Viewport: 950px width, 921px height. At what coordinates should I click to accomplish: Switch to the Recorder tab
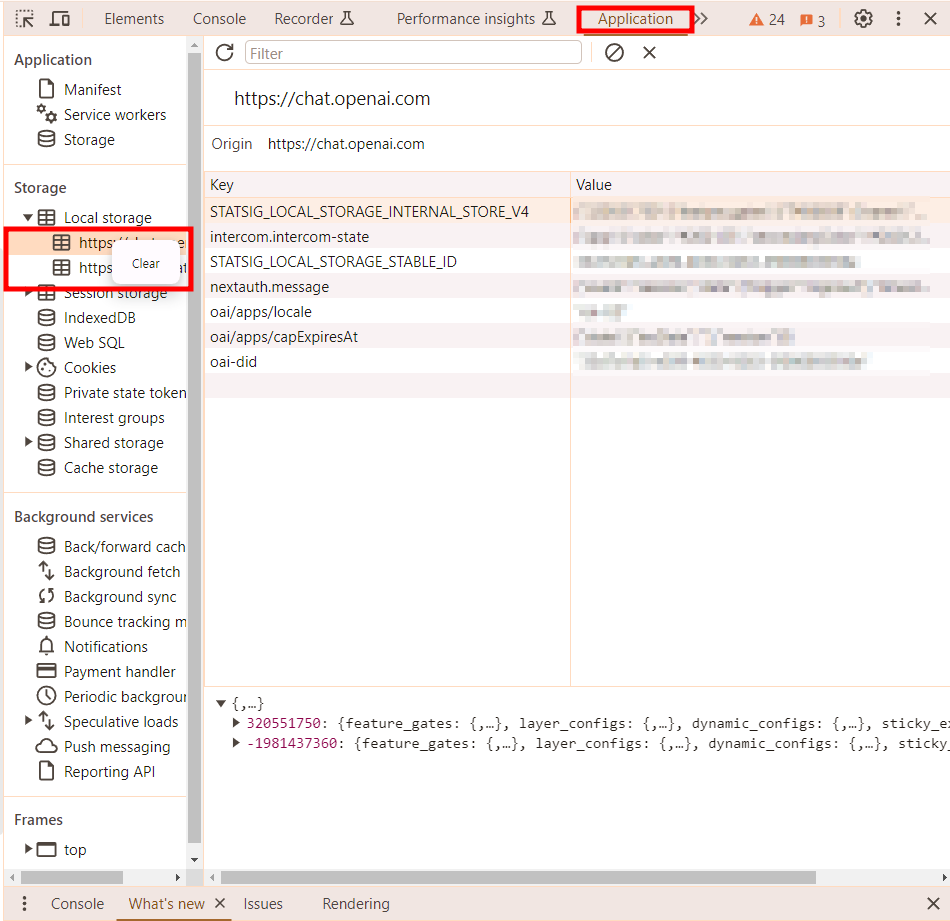[x=314, y=19]
